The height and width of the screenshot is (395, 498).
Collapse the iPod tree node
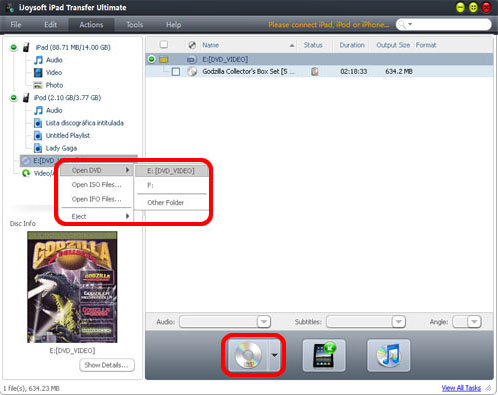point(14,98)
